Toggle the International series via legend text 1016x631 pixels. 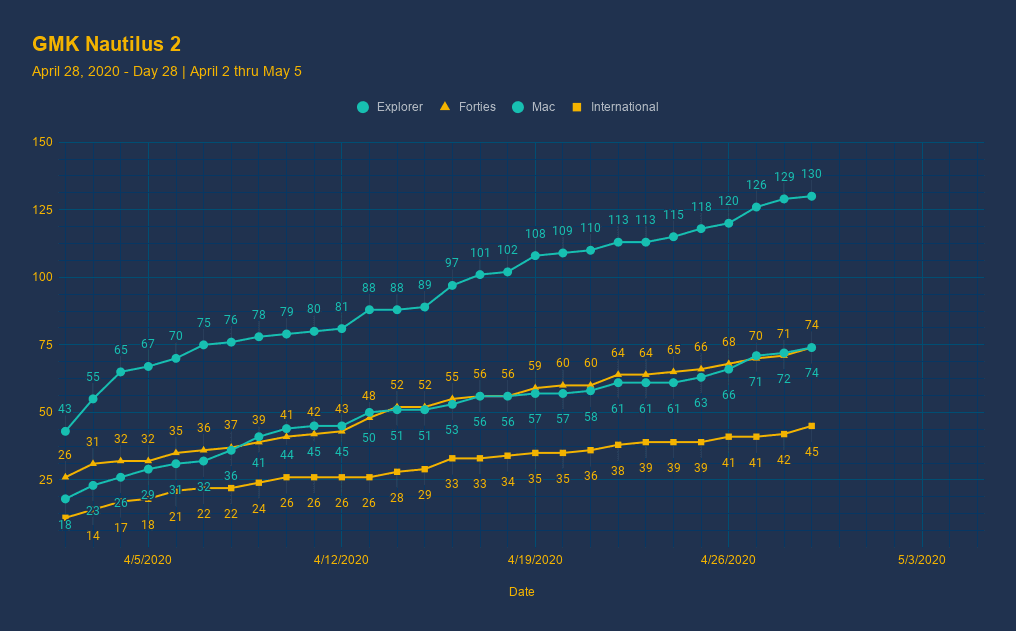click(624, 107)
